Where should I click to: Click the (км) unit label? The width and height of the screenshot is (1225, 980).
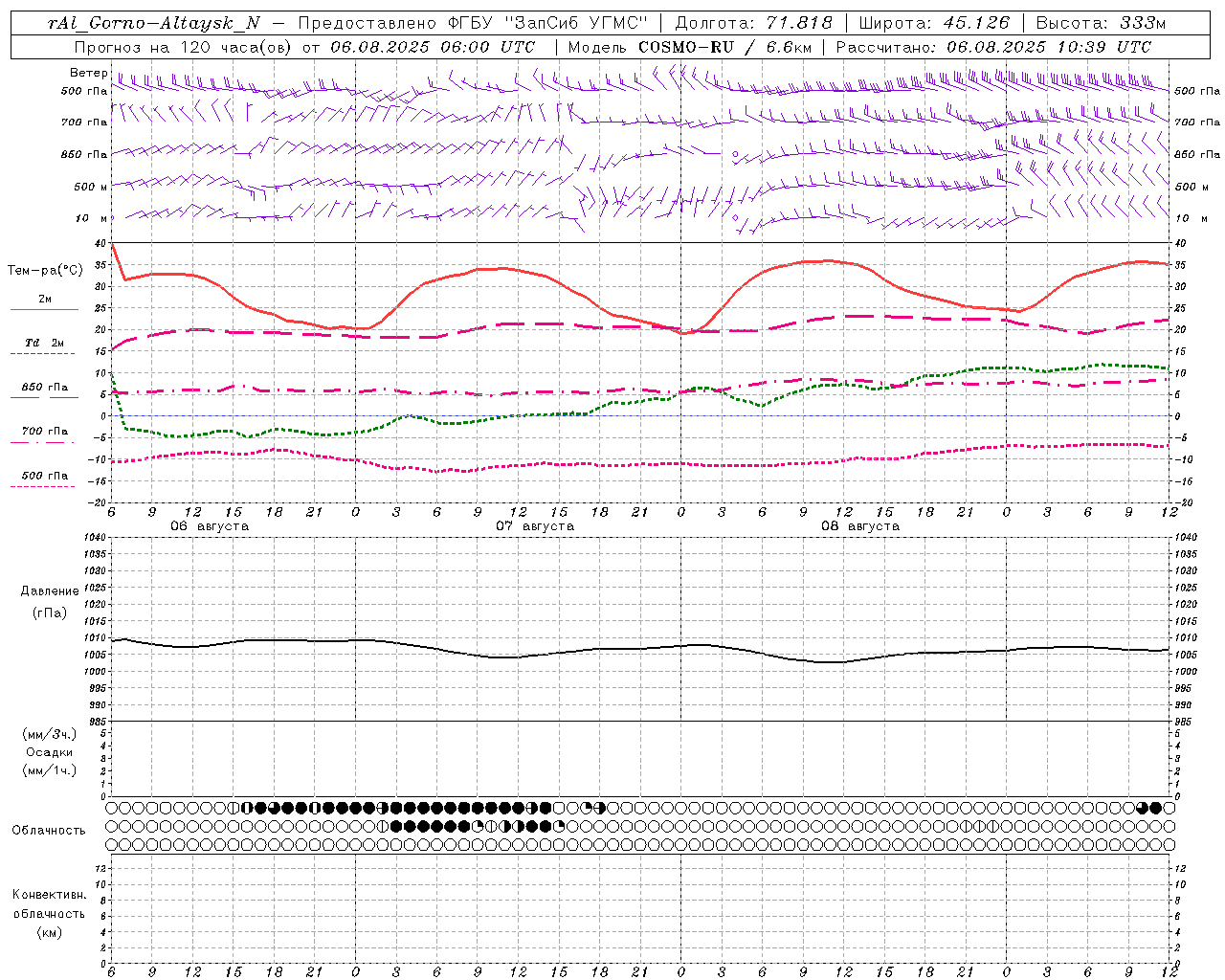(x=50, y=932)
